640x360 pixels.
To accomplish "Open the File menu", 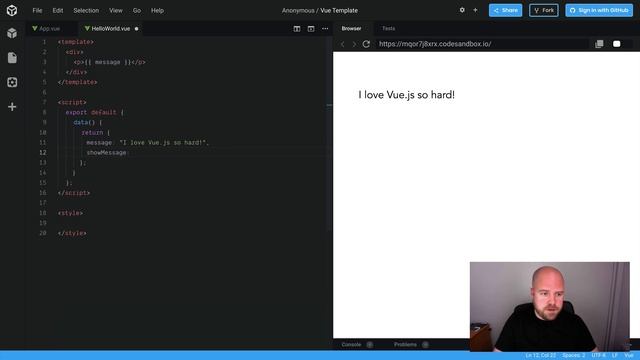I will (x=37, y=11).
